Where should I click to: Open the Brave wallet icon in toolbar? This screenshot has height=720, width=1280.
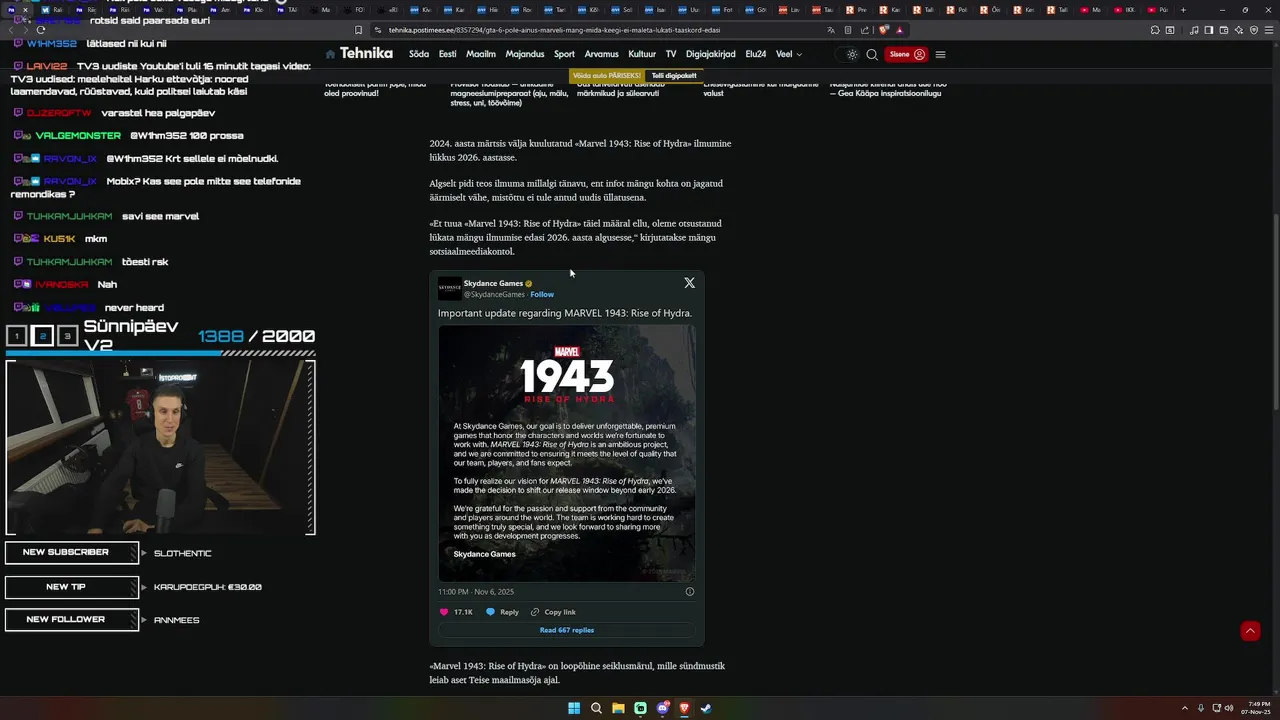tap(1223, 30)
